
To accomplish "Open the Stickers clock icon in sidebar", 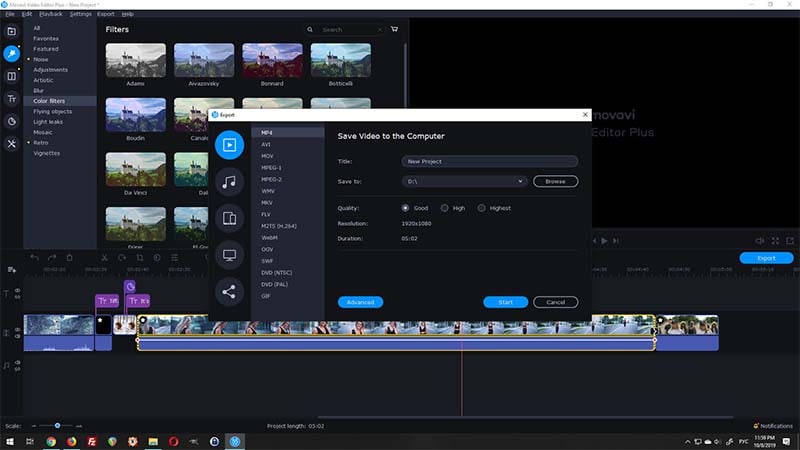I will 11,121.
